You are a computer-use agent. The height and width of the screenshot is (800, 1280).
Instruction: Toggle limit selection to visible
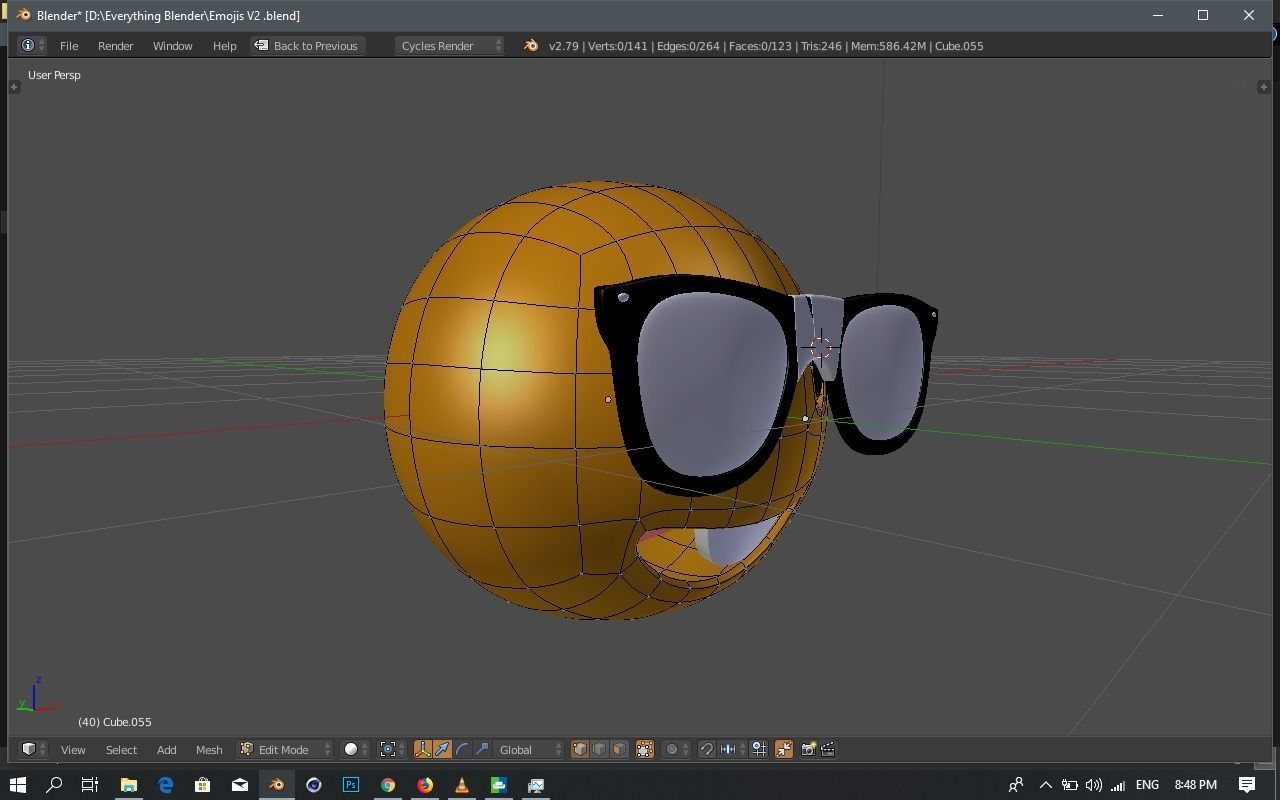645,749
